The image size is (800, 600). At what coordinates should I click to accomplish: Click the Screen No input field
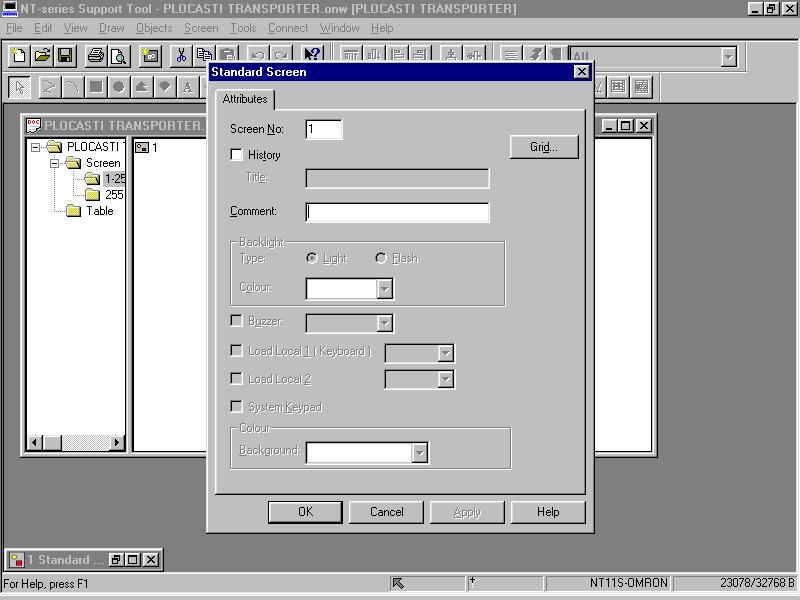click(324, 129)
